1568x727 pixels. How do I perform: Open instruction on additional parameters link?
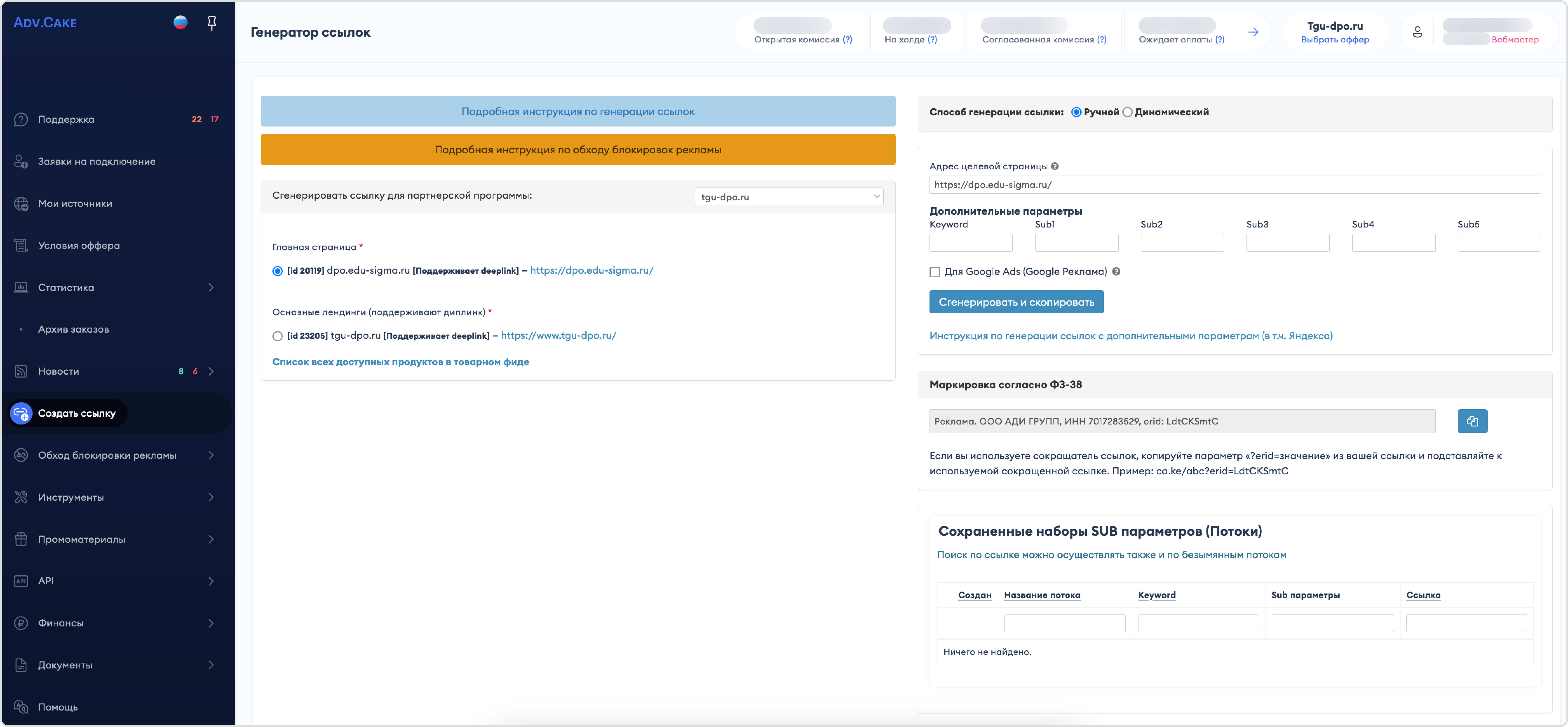(x=1131, y=336)
